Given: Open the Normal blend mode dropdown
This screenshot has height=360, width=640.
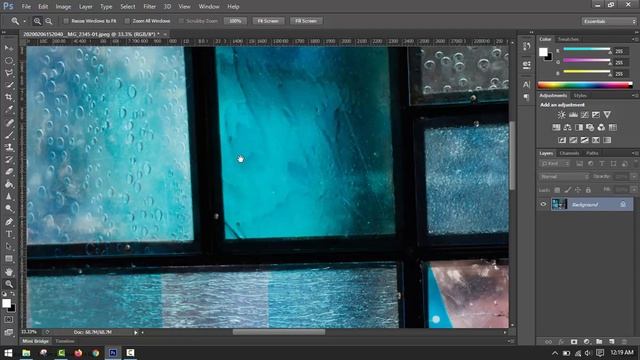Looking at the screenshot, I should 564,177.
